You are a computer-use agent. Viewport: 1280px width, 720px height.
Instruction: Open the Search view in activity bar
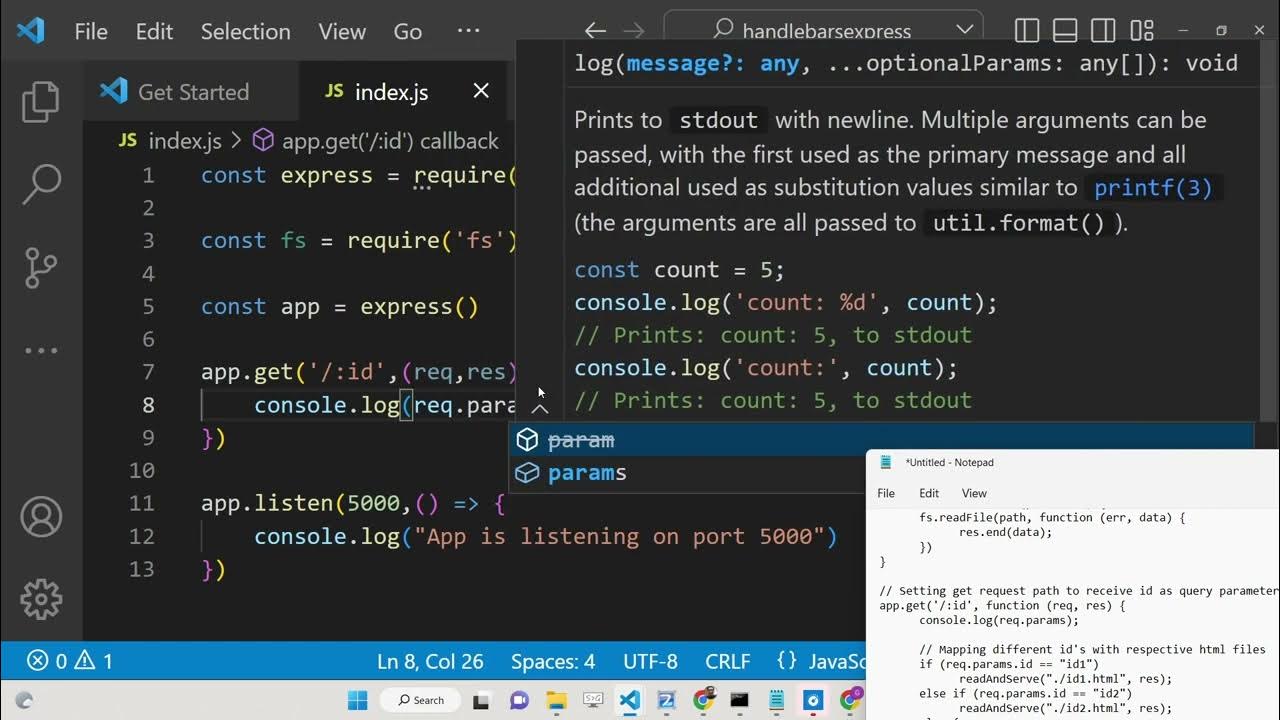[x=41, y=184]
